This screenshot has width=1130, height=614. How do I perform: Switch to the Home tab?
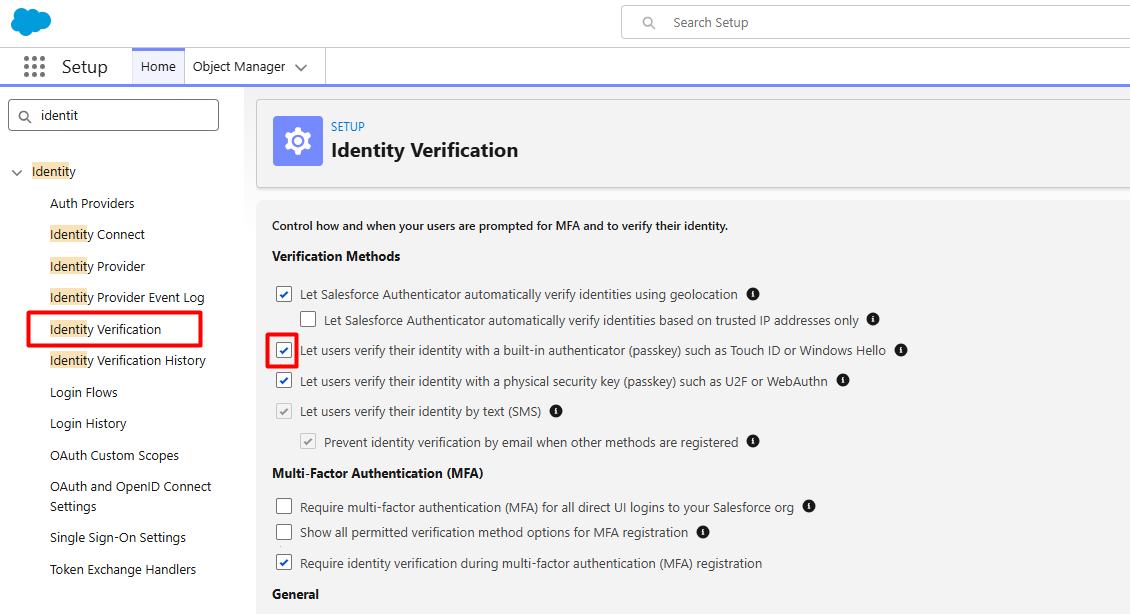coord(158,66)
